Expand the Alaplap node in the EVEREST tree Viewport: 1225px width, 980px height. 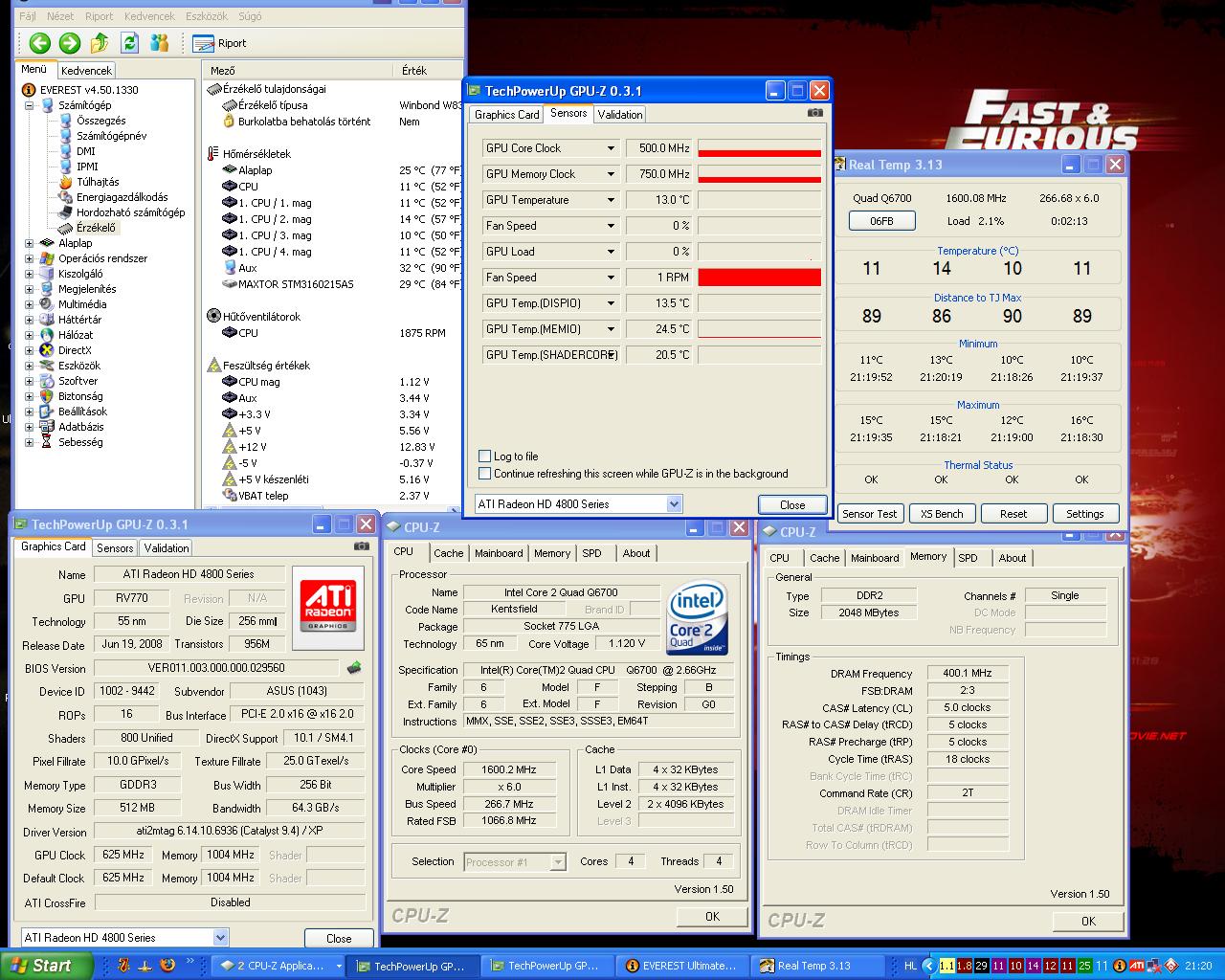(29, 243)
